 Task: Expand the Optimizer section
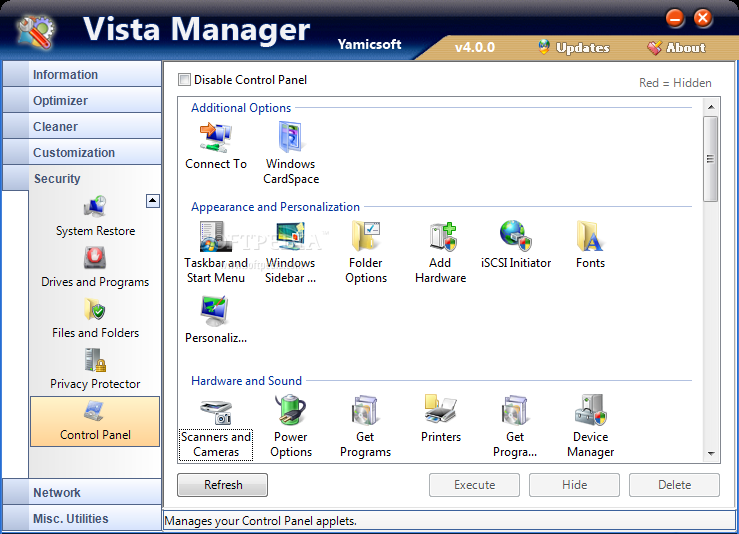[82, 100]
